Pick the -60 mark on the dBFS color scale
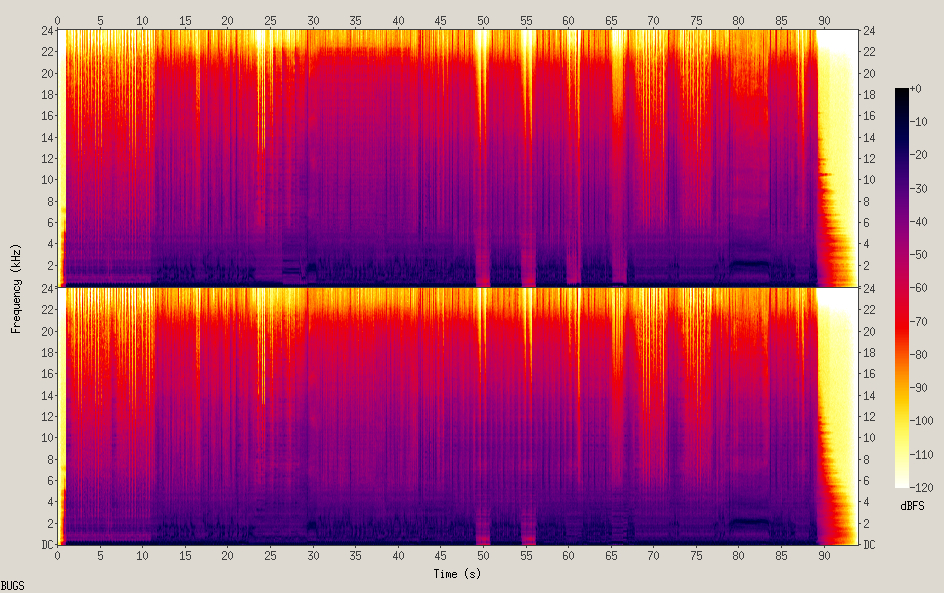 click(x=919, y=288)
